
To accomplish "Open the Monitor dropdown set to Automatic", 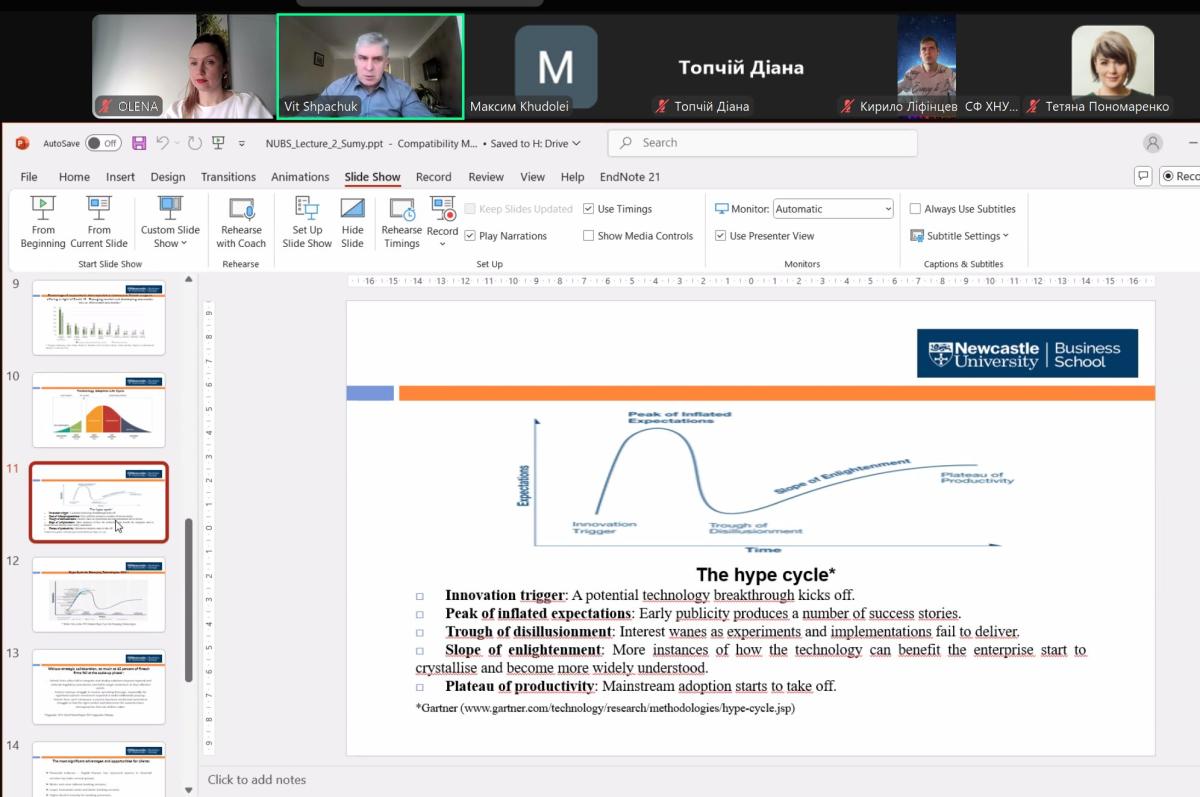I will 833,209.
